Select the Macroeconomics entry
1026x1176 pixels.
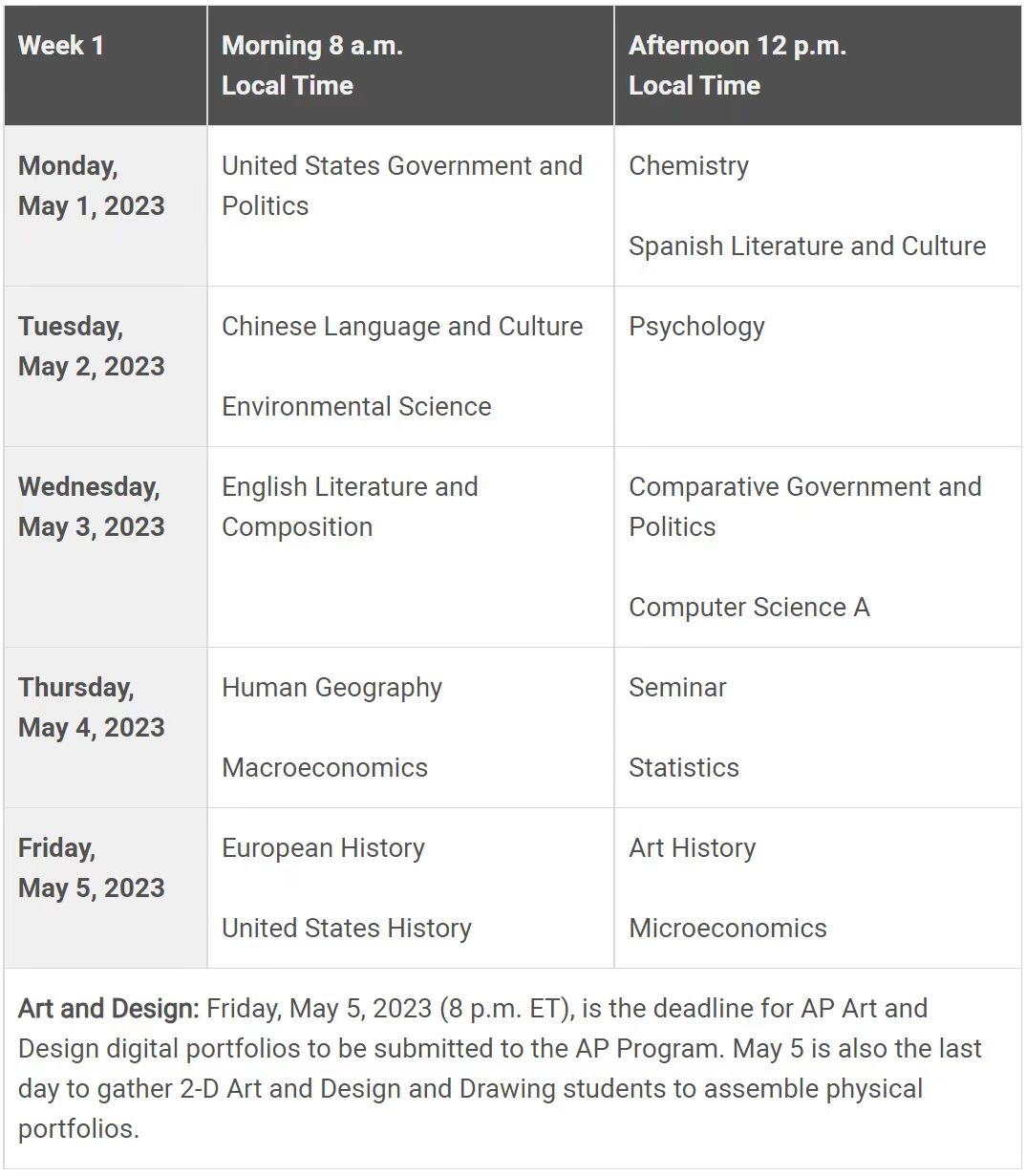[325, 768]
